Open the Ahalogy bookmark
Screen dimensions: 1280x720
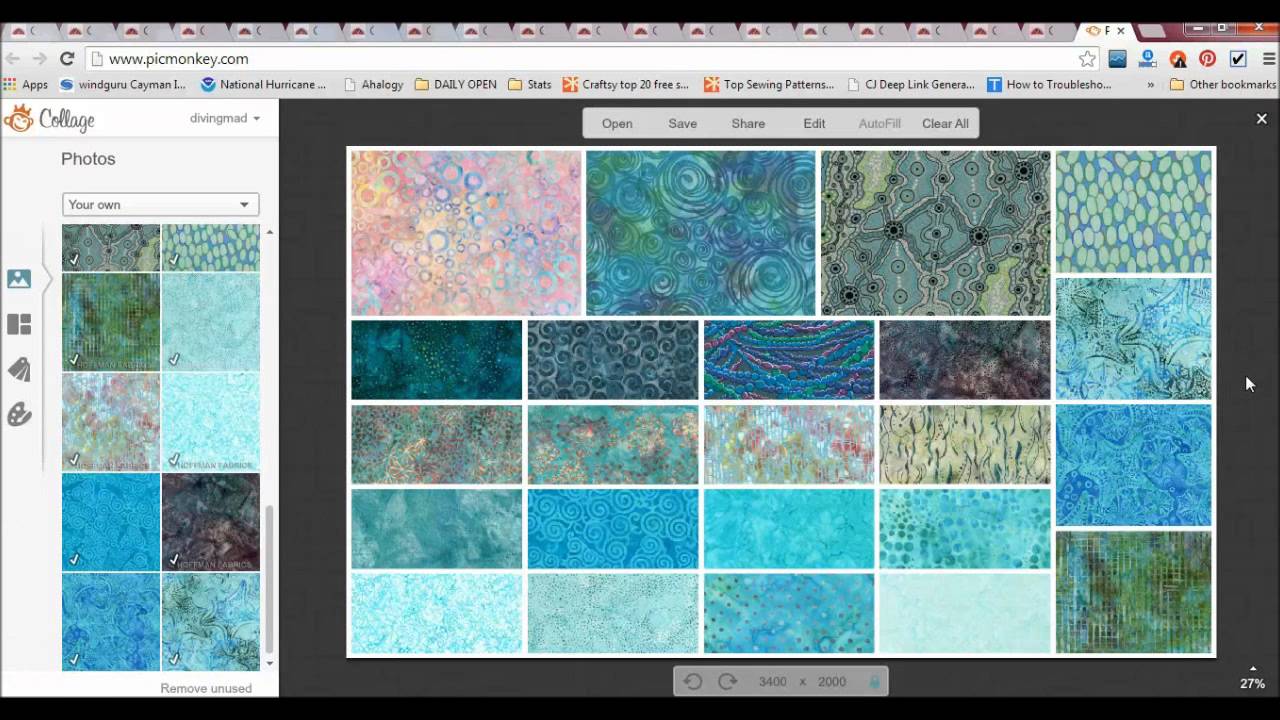tap(373, 85)
